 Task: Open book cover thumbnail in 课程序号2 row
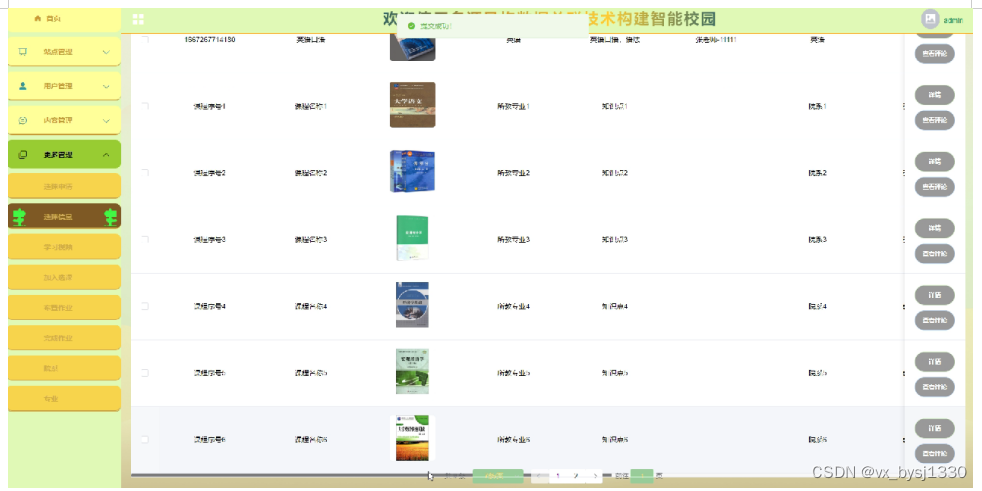(x=412, y=172)
